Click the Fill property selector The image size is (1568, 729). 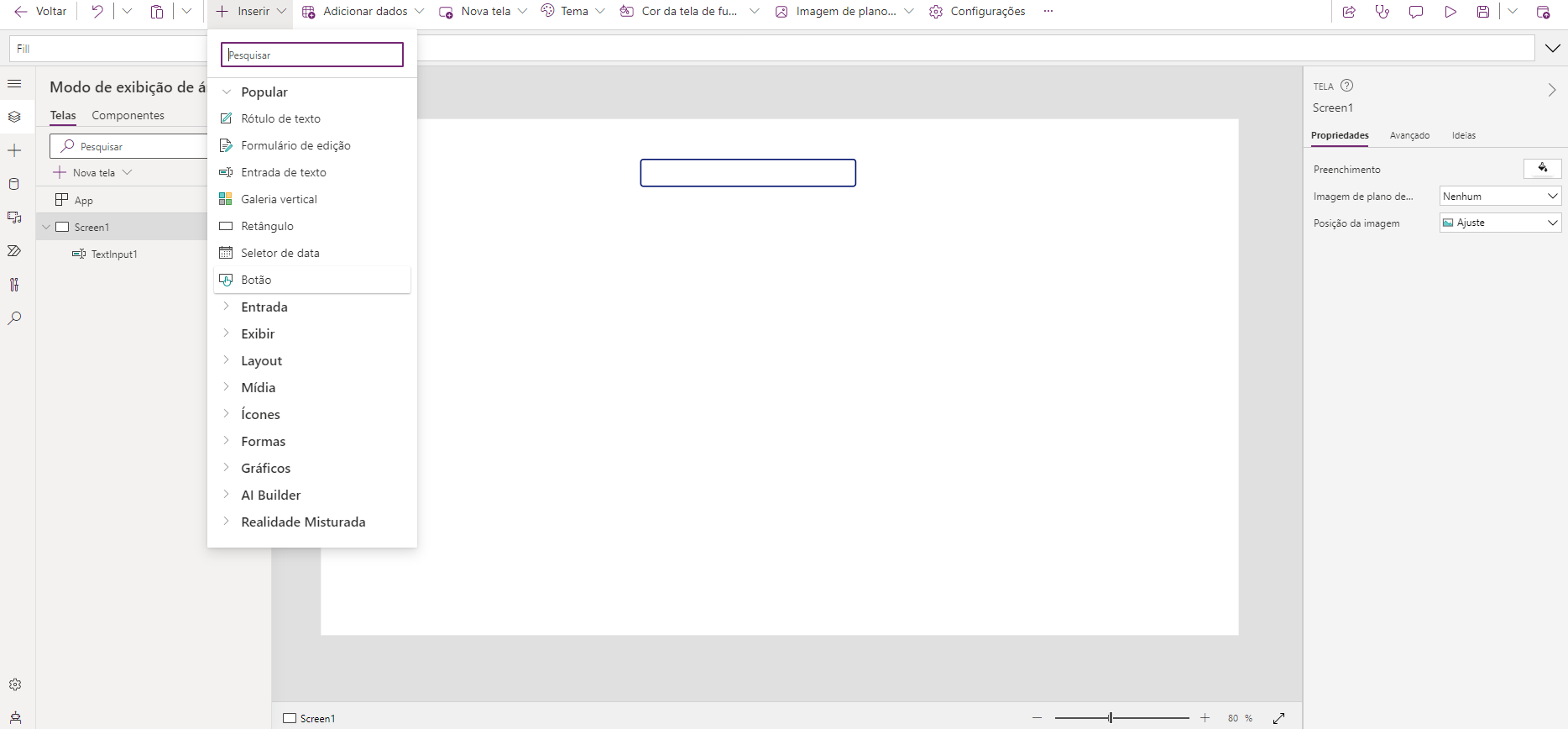pyautogui.click(x=107, y=49)
